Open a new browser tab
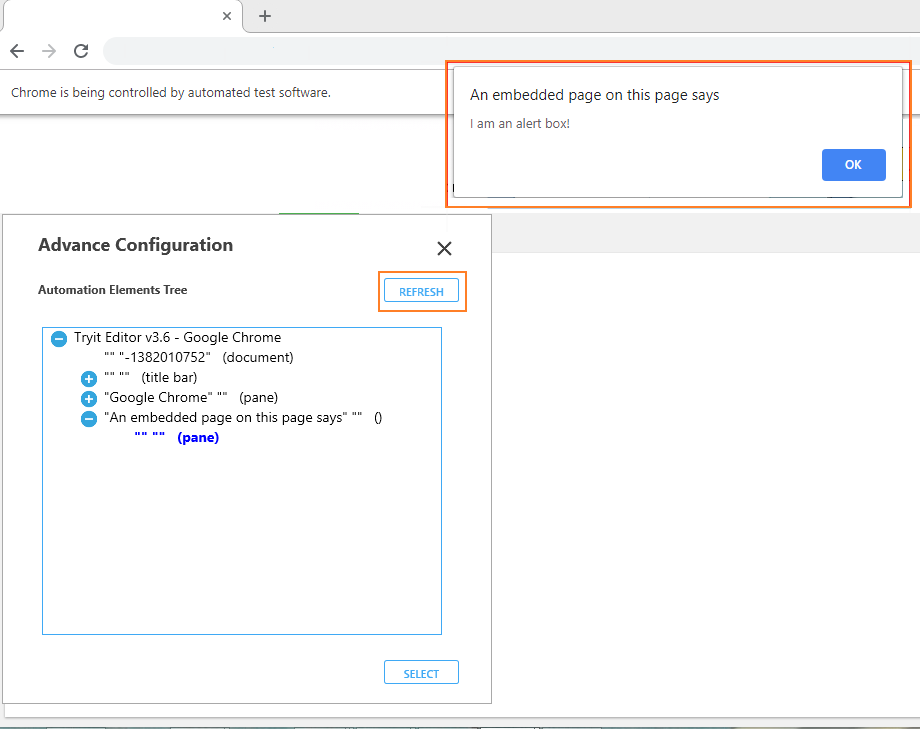This screenshot has width=920, height=729. (265, 16)
